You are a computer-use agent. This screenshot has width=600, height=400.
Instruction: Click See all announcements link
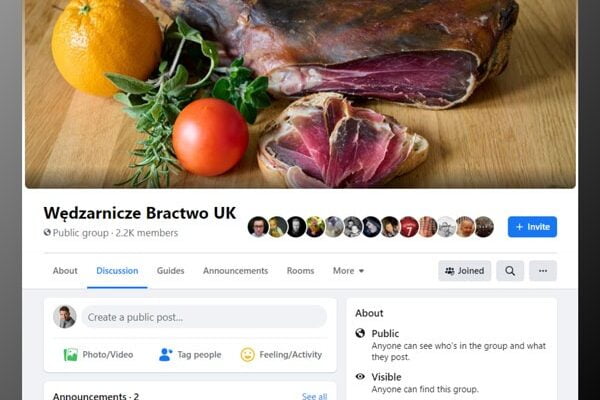(314, 396)
